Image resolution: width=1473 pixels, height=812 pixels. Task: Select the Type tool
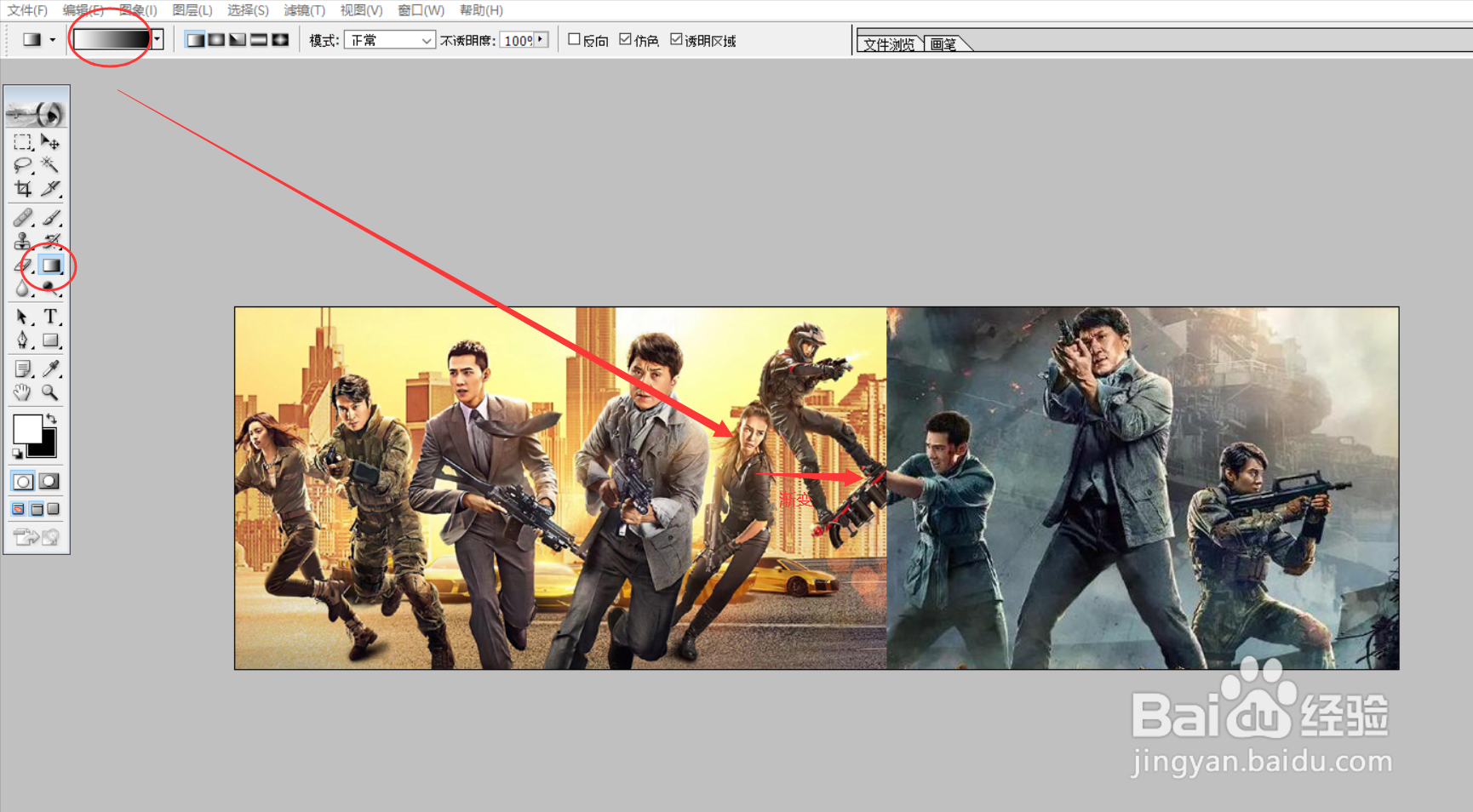[50, 317]
